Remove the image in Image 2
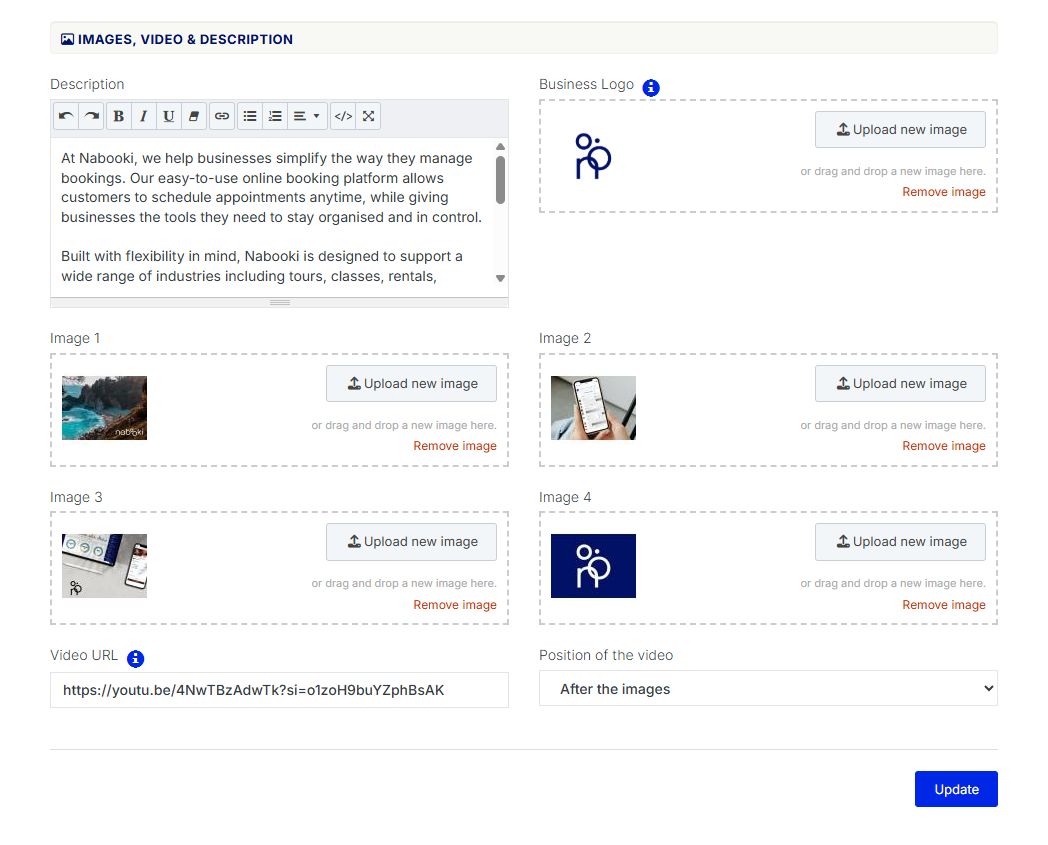This screenshot has height=845, width=1048. [943, 446]
